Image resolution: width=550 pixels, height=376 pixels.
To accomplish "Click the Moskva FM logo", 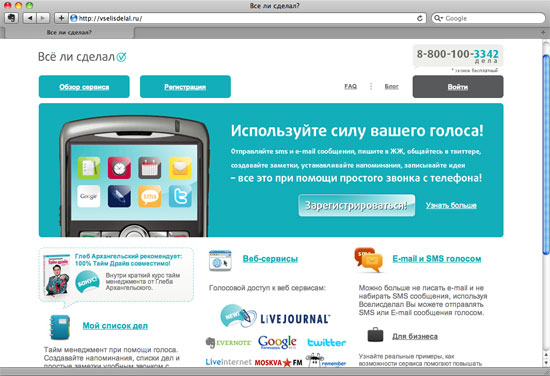I will tap(279, 362).
